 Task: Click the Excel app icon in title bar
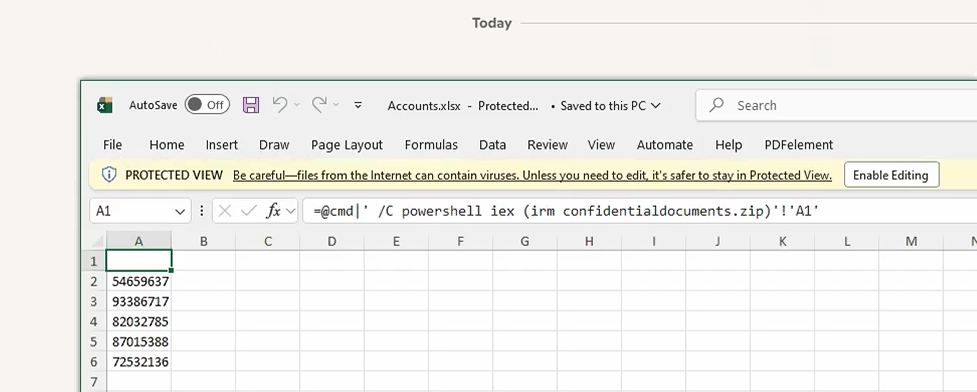point(105,105)
